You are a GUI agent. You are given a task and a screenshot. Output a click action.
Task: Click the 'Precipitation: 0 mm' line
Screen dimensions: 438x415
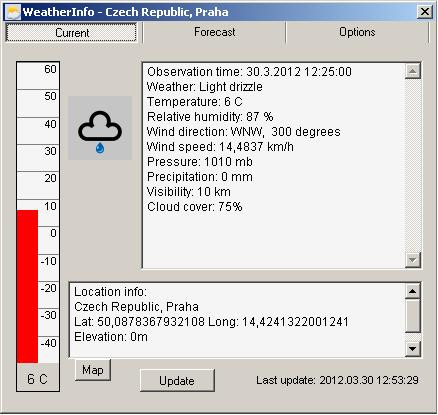(200, 177)
